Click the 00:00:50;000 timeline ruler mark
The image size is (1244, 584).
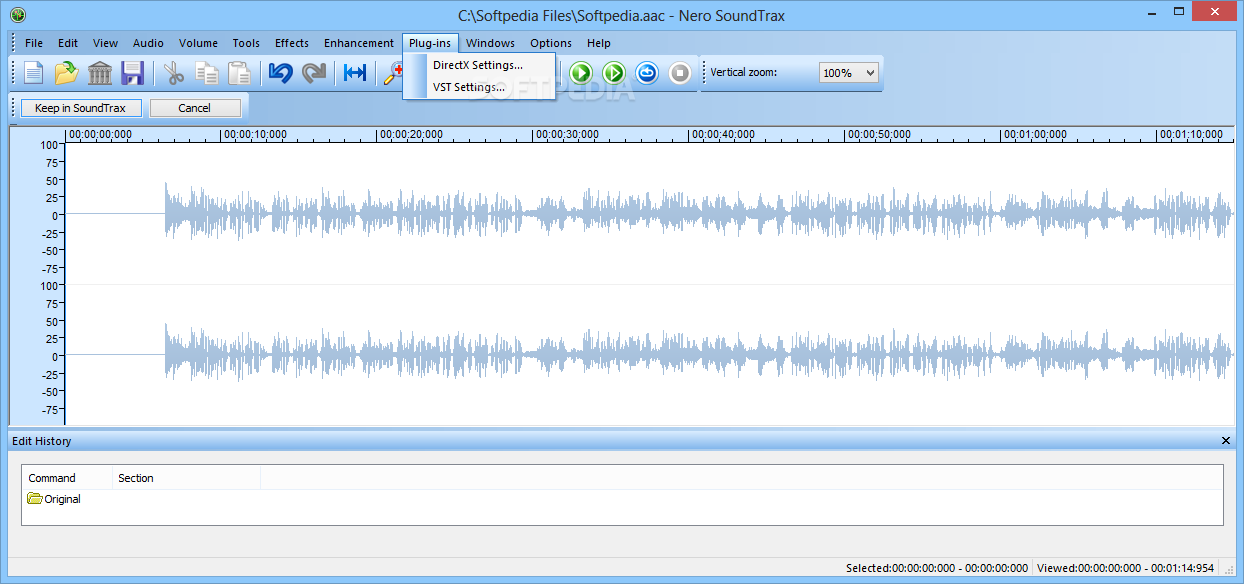click(x=879, y=135)
